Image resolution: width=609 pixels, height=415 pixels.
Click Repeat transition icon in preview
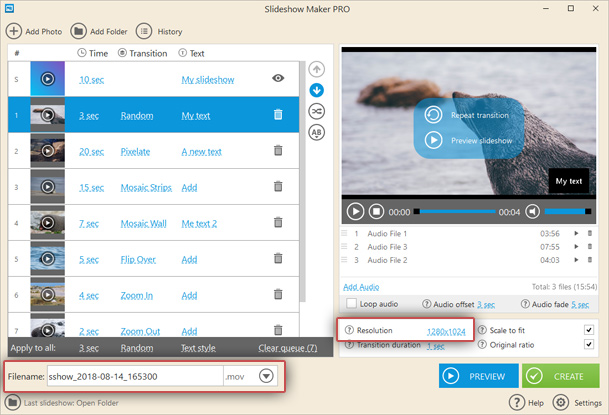433,115
